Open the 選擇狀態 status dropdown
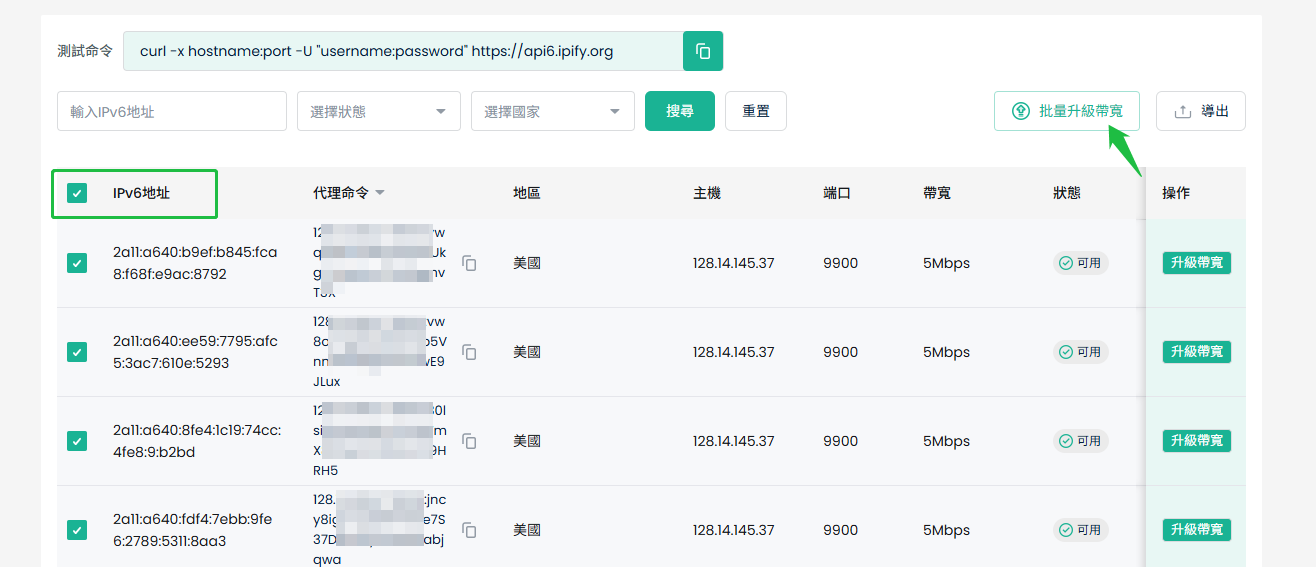Viewport: 1316px width, 567px height. (x=379, y=111)
